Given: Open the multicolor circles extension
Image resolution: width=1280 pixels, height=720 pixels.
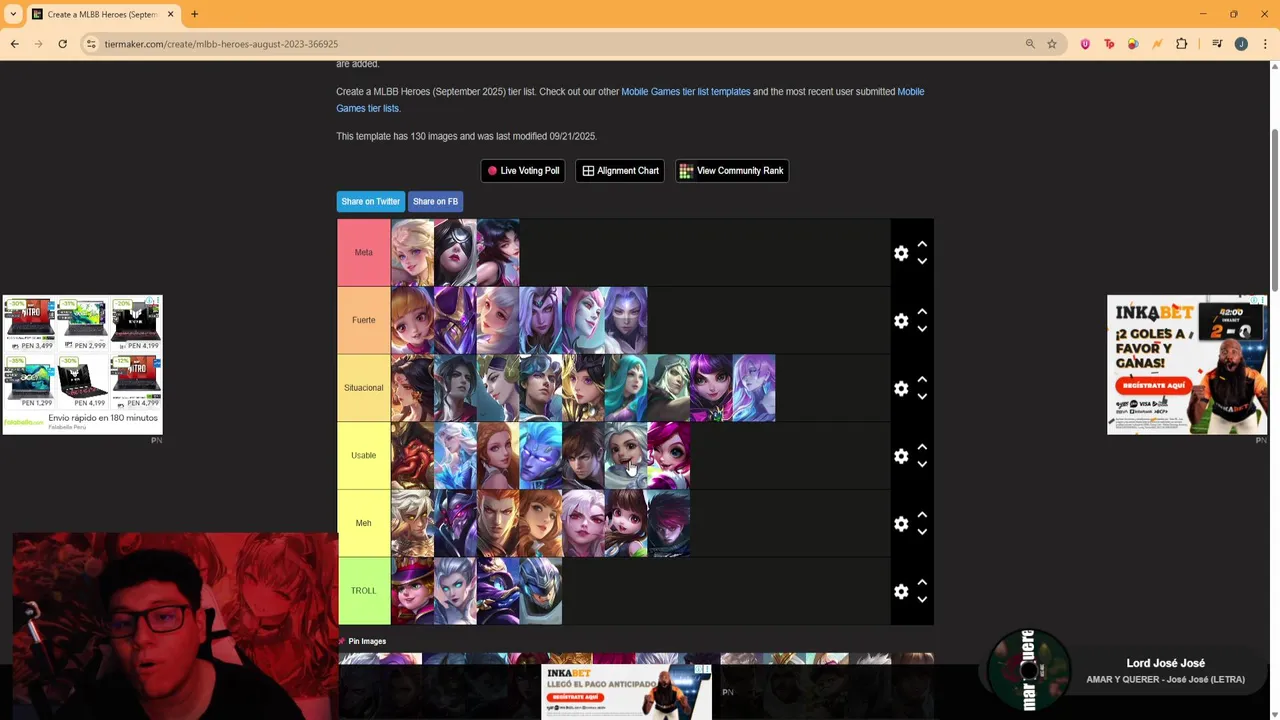Looking at the screenshot, I should click(x=1133, y=44).
